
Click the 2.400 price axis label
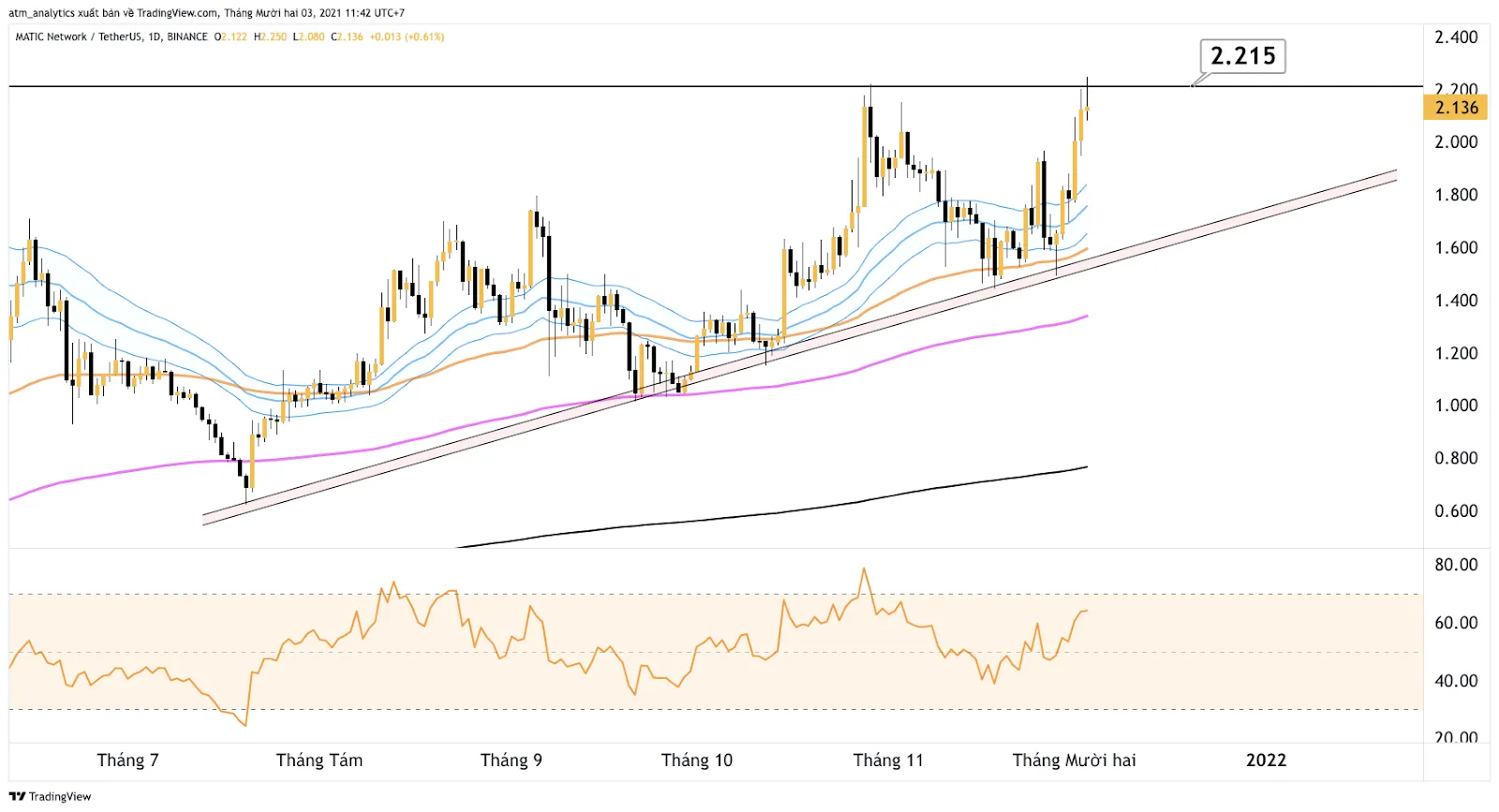1456,37
